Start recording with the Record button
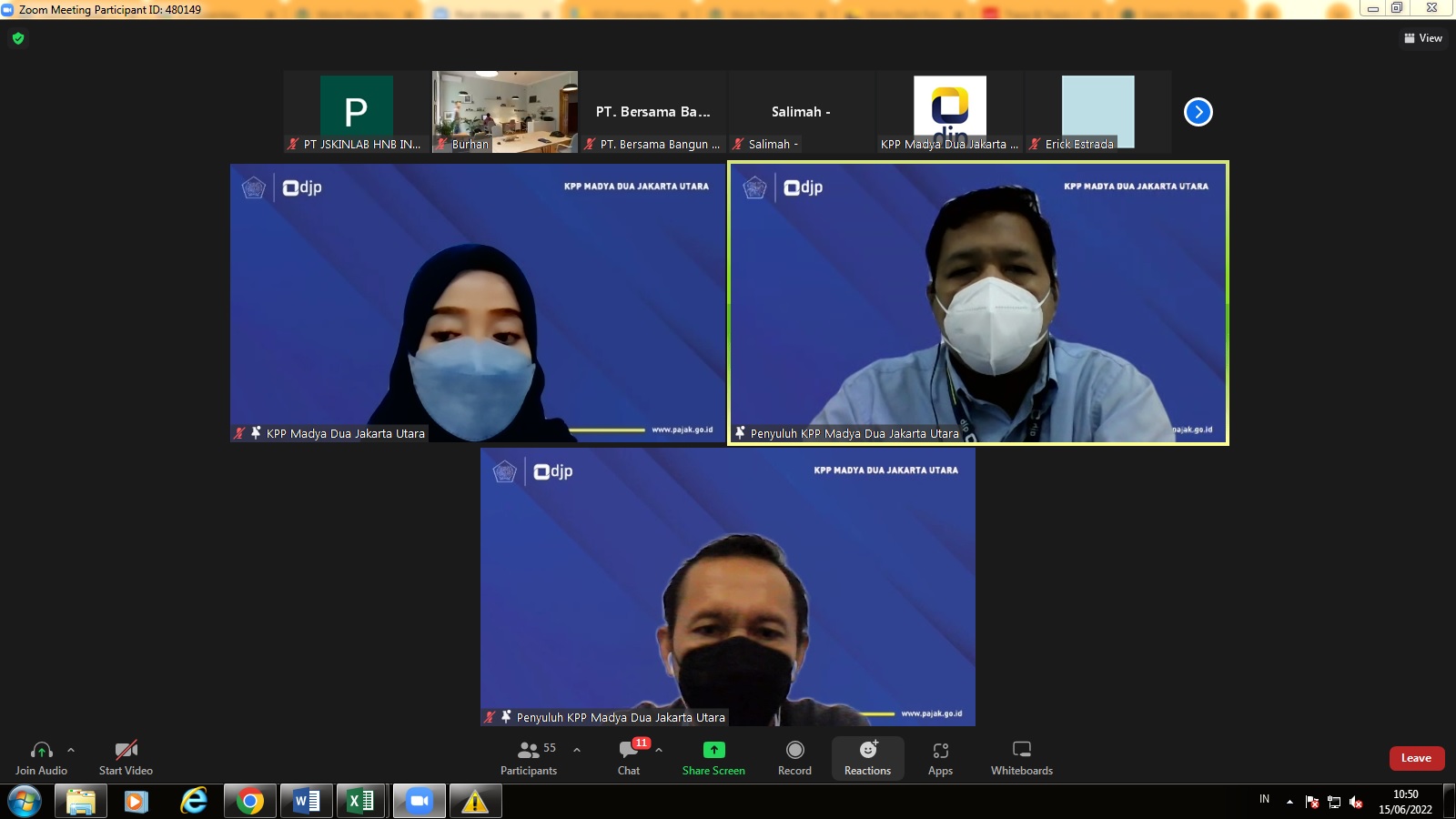 (794, 757)
